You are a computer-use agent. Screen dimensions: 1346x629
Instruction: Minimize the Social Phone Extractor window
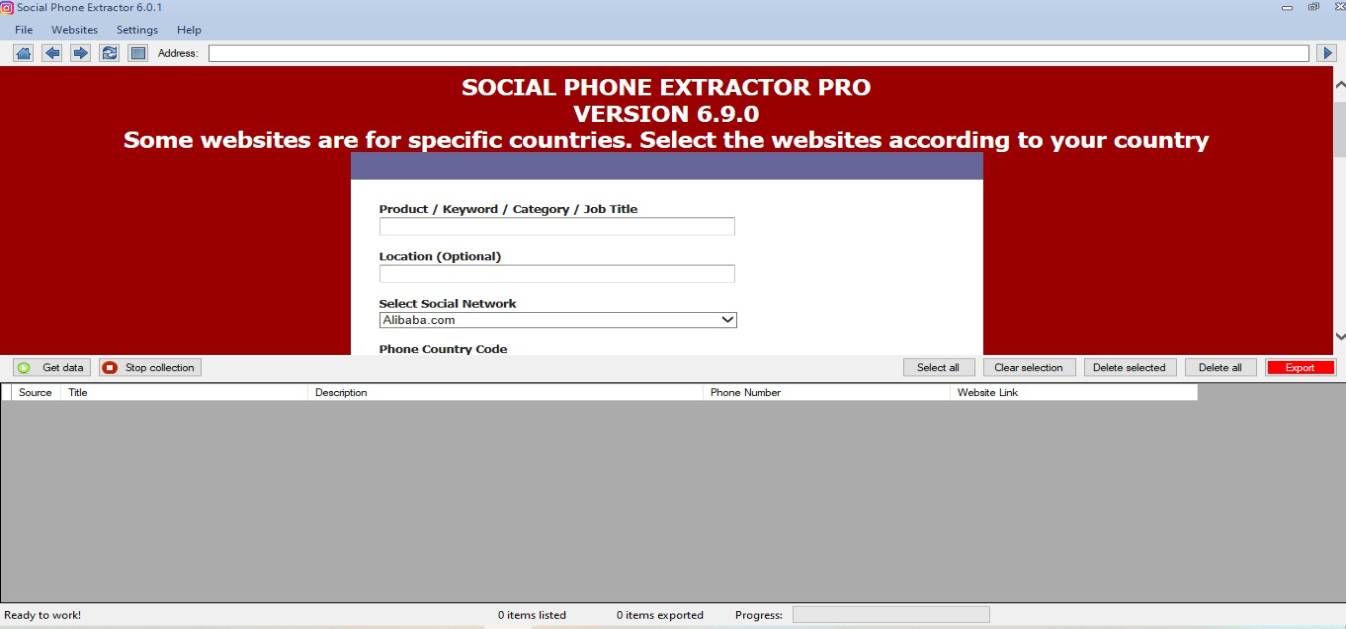point(1287,7)
